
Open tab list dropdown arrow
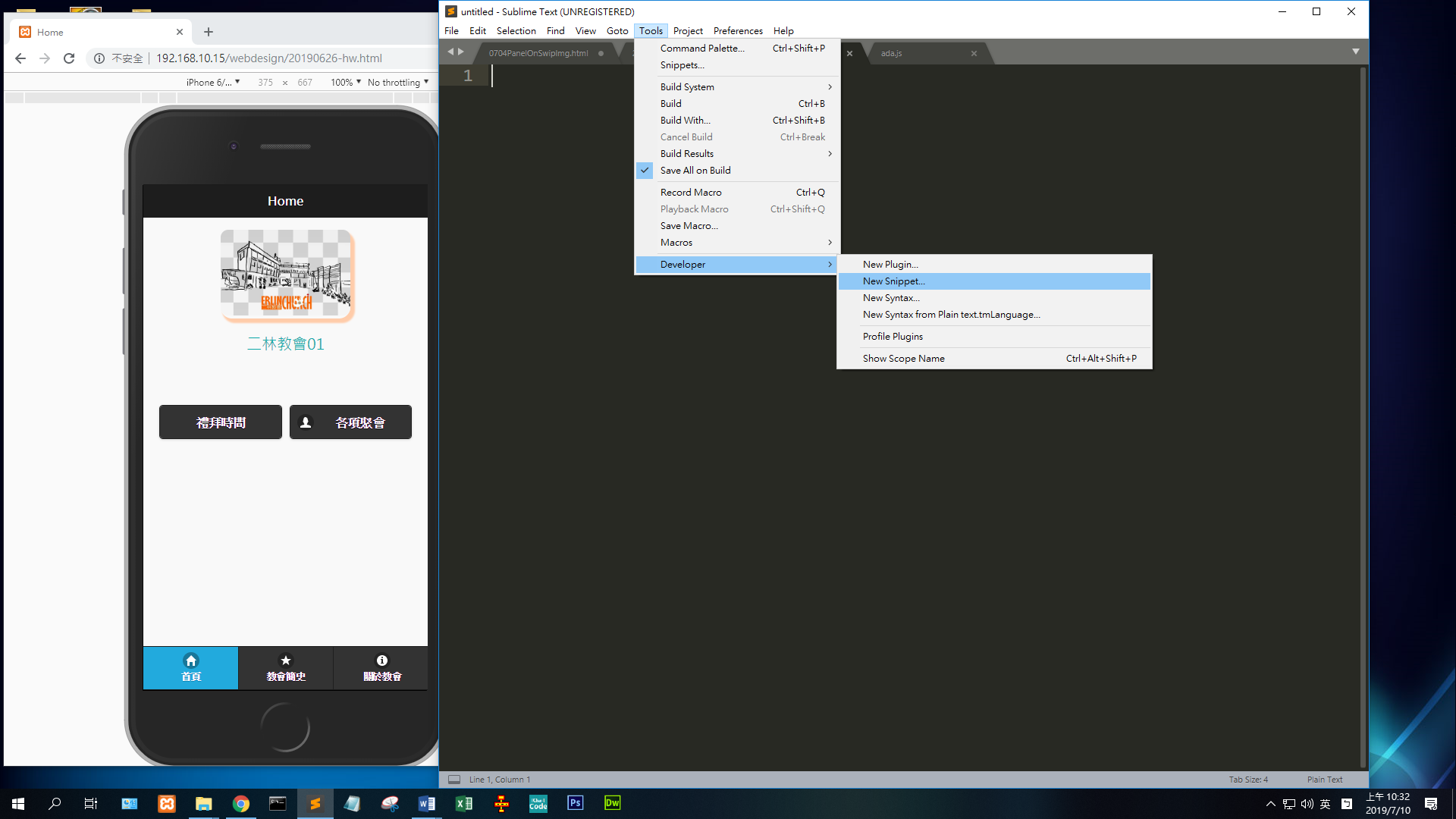(x=1355, y=52)
